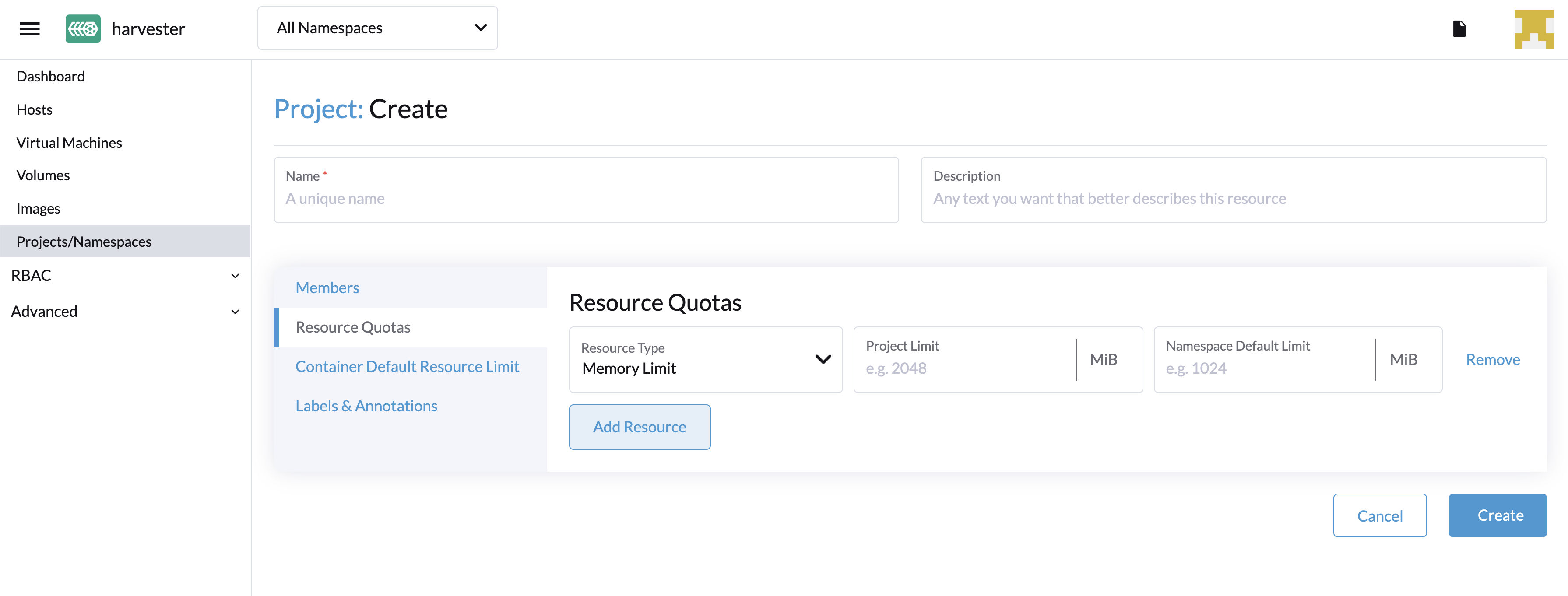Click Remove link for the memory quota

[1493, 360]
